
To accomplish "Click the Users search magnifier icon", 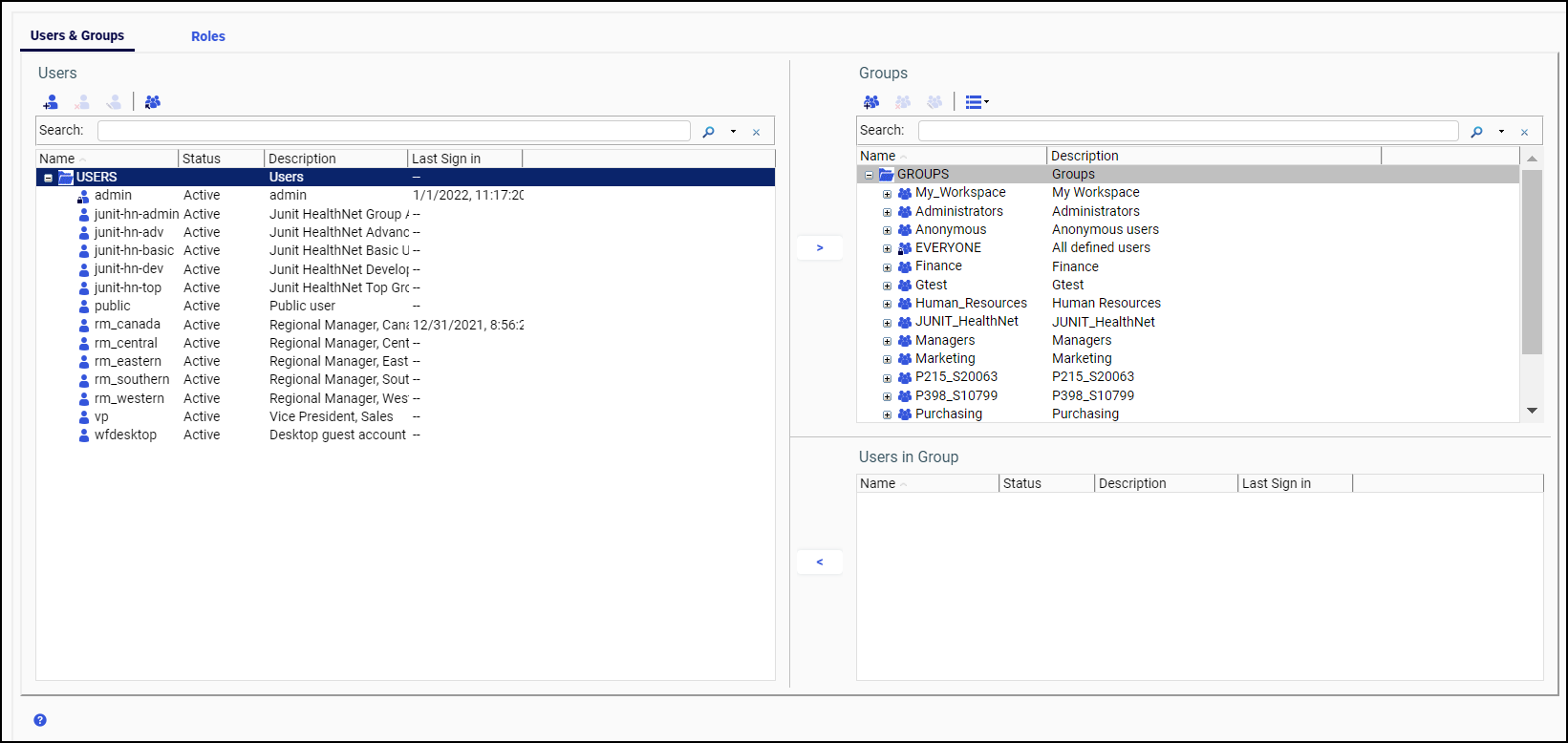I will 708,132.
